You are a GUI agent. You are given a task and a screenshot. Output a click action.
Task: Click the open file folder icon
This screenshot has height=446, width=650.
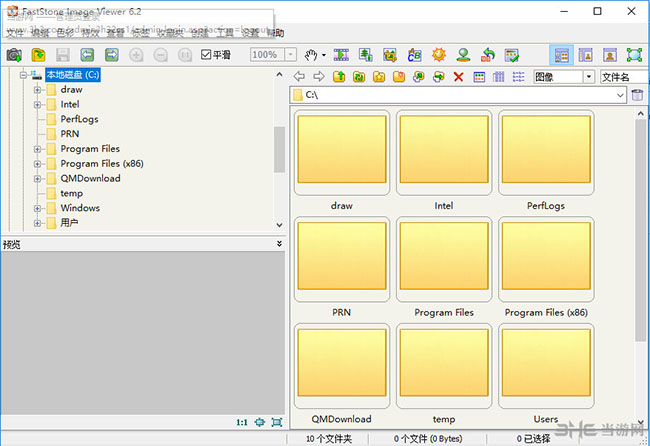(x=38, y=55)
